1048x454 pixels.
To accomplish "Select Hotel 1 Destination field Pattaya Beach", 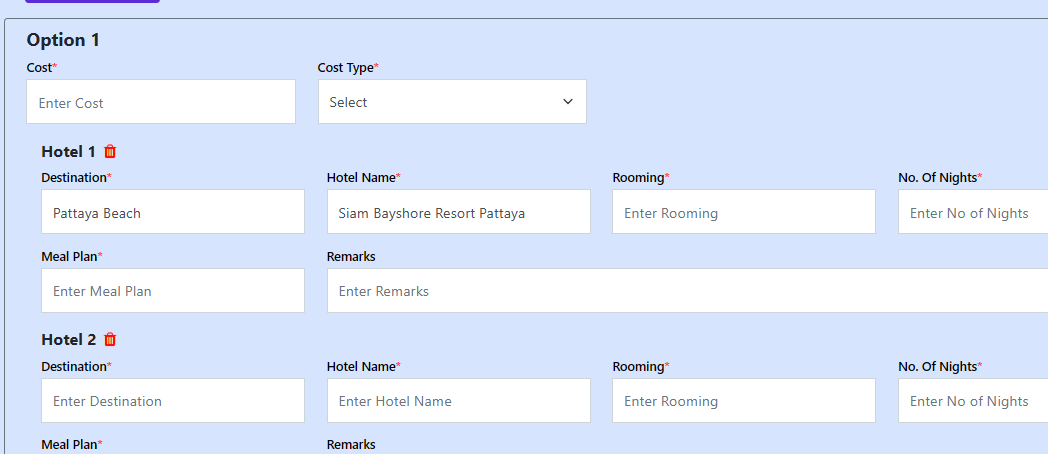I will (173, 212).
